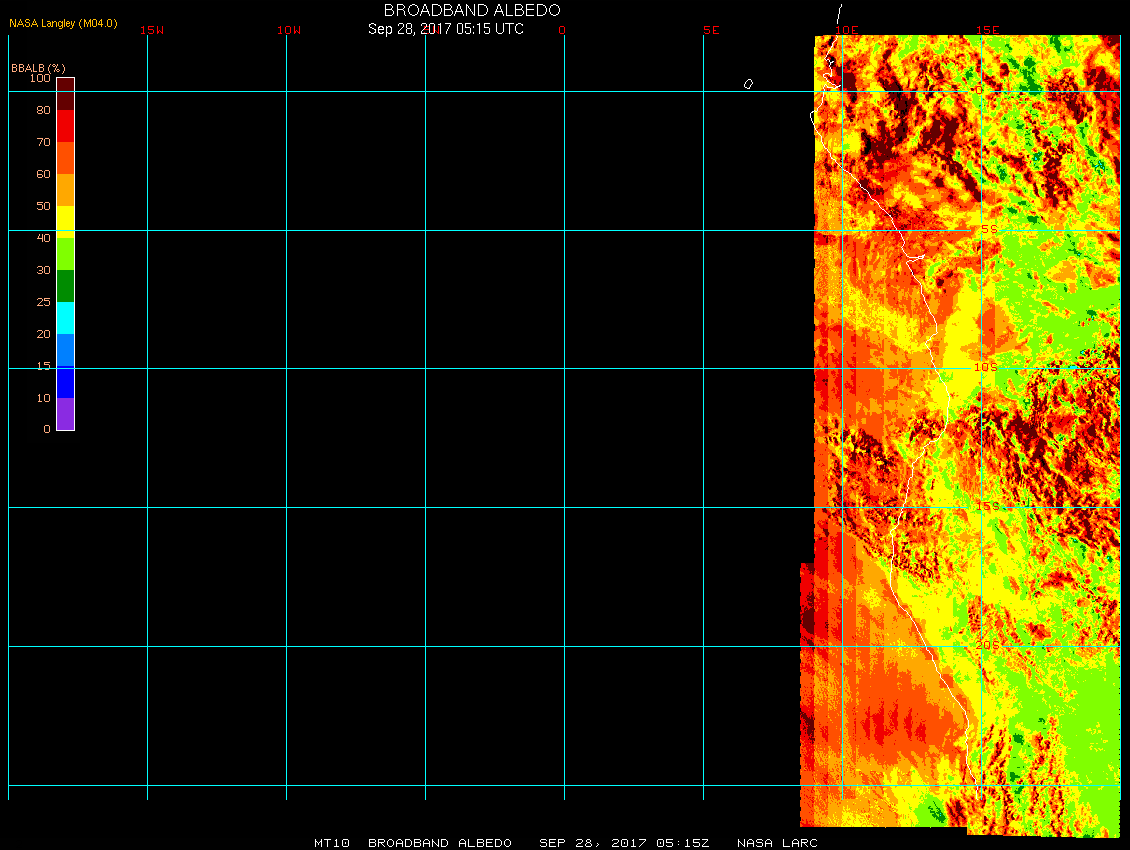Select the light green 30–40% legend swatch
Image resolution: width=1130 pixels, height=850 pixels.
[x=65, y=254]
